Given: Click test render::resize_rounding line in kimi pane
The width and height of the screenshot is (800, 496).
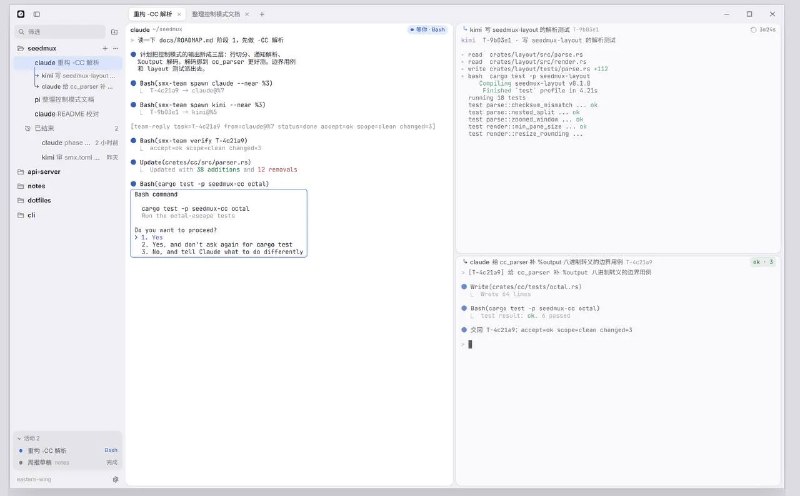Looking at the screenshot, I should point(526,134).
